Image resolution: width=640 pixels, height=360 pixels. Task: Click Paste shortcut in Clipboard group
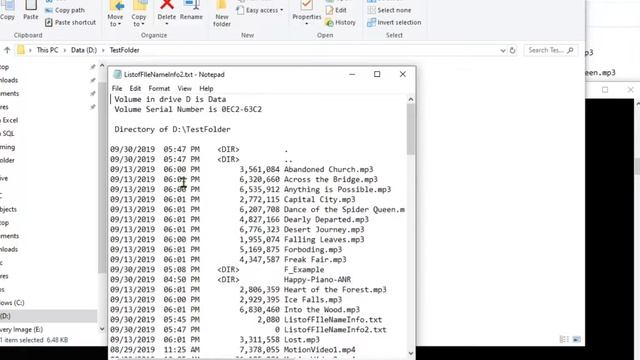point(71,22)
